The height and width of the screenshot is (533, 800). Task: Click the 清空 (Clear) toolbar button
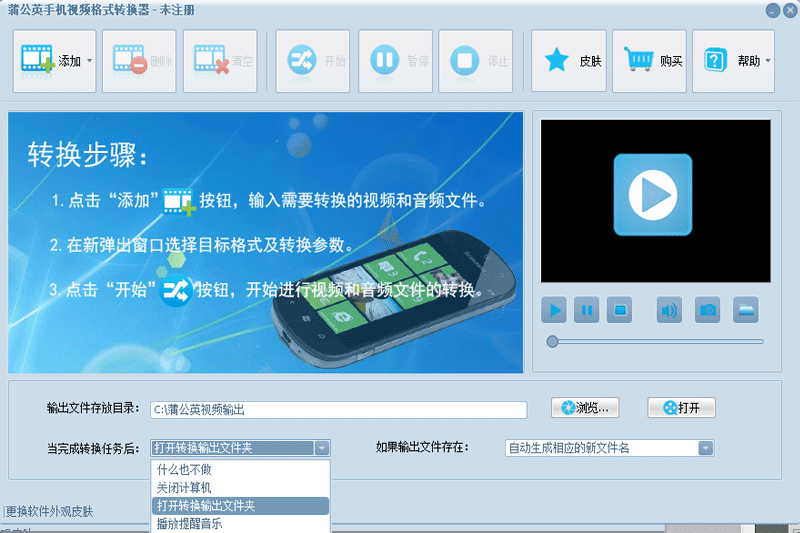pos(220,61)
